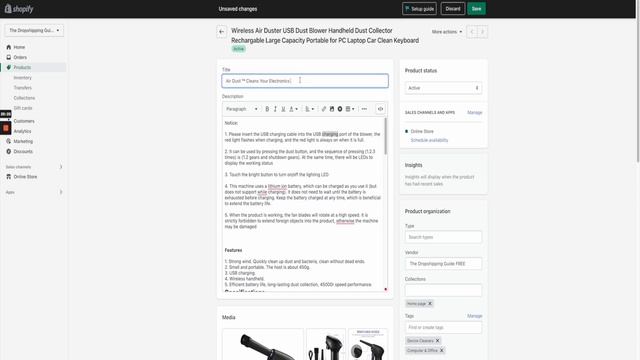The width and height of the screenshot is (640, 360).
Task: Open text color picker in editor
Action: pyautogui.click(x=293, y=109)
